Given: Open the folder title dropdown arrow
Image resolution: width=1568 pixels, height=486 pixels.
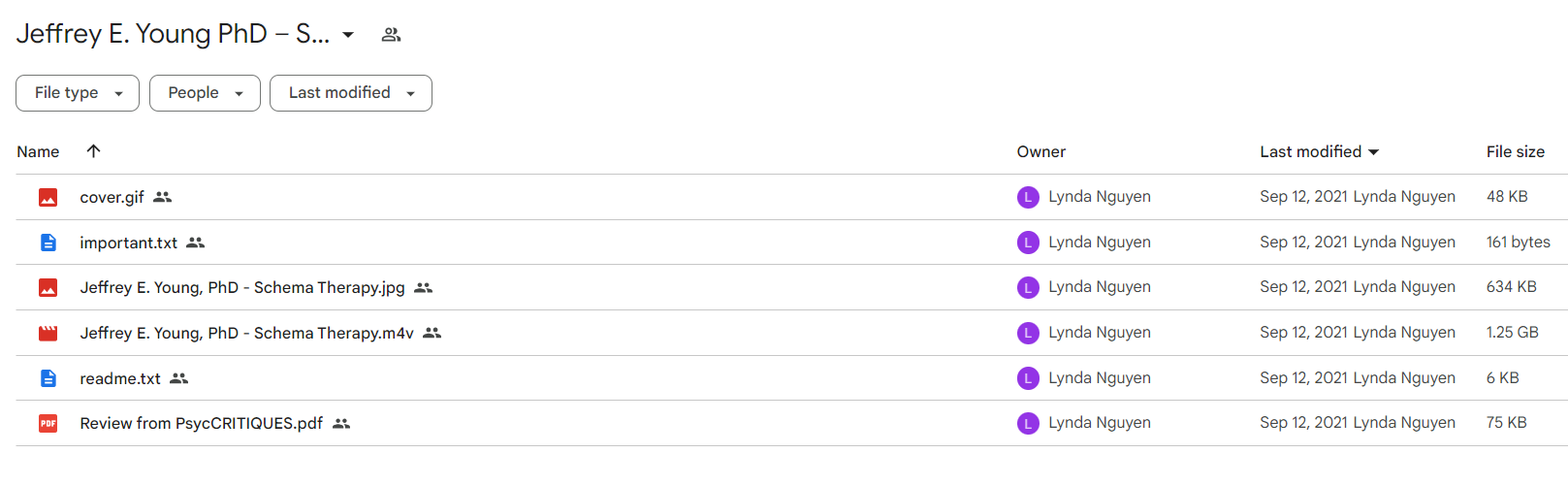Looking at the screenshot, I should [348, 35].
